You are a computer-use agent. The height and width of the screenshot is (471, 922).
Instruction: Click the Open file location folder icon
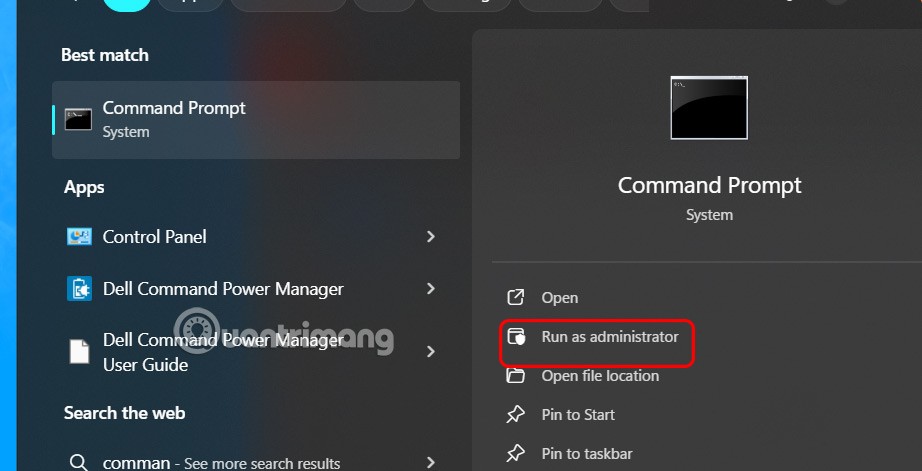(x=516, y=376)
